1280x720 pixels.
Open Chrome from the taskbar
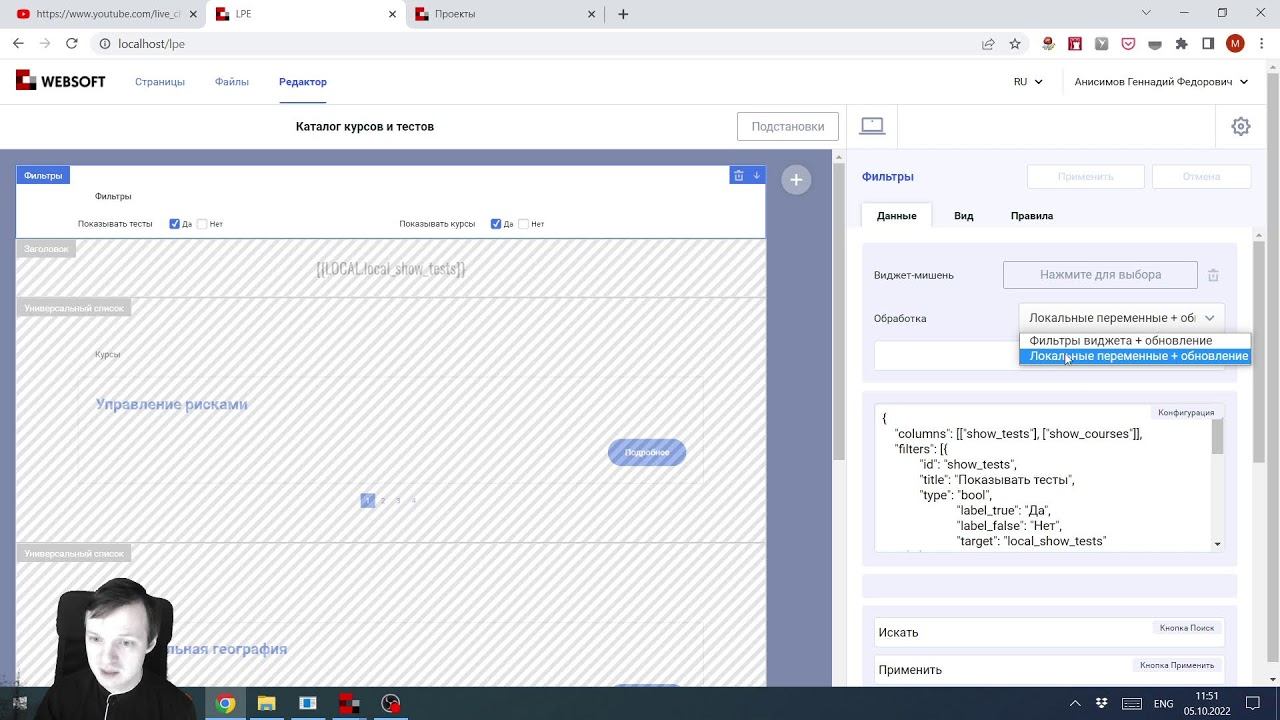tap(226, 704)
